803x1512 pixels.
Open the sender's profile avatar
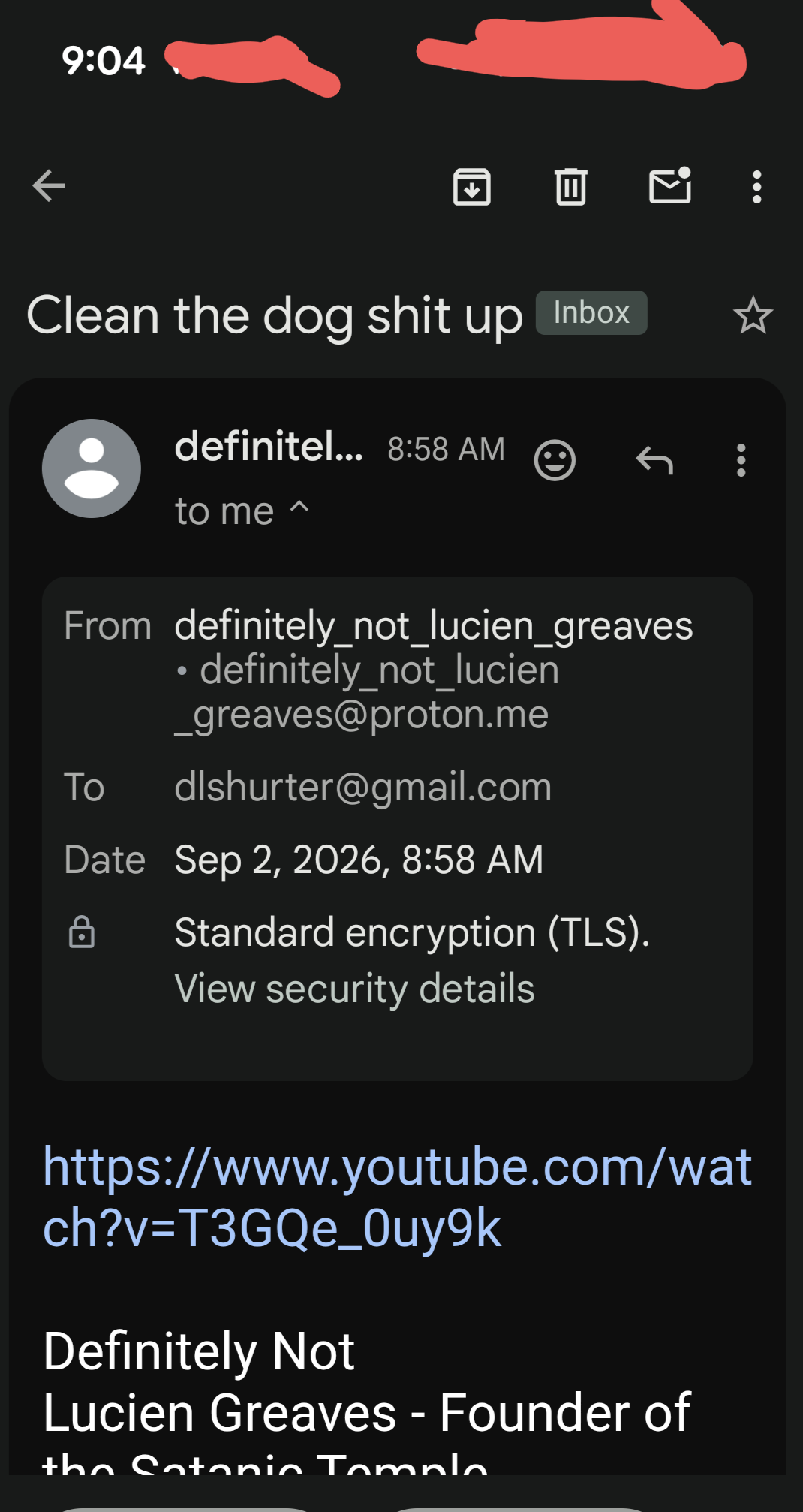pos(92,468)
